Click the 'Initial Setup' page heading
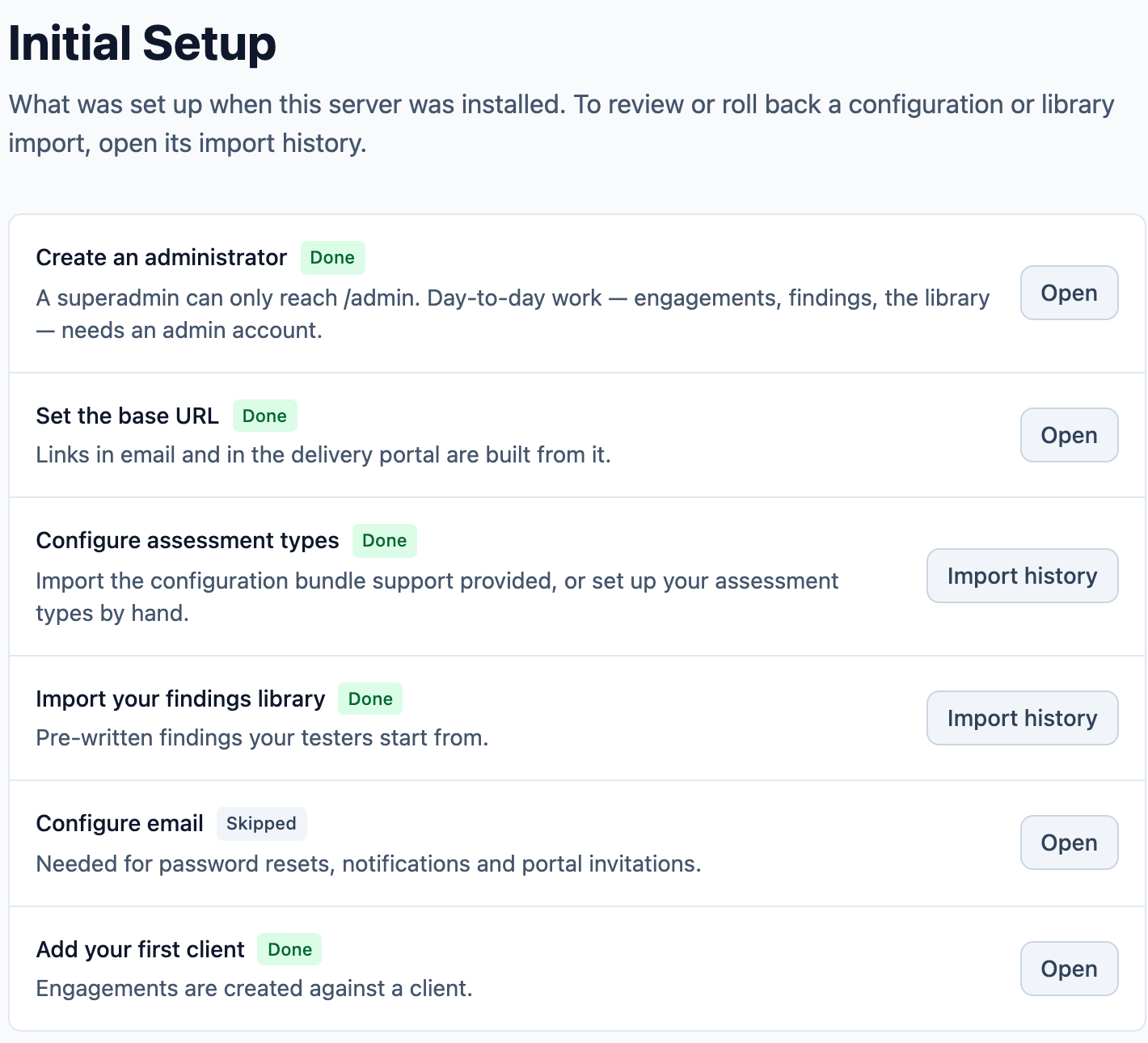 pos(142,44)
